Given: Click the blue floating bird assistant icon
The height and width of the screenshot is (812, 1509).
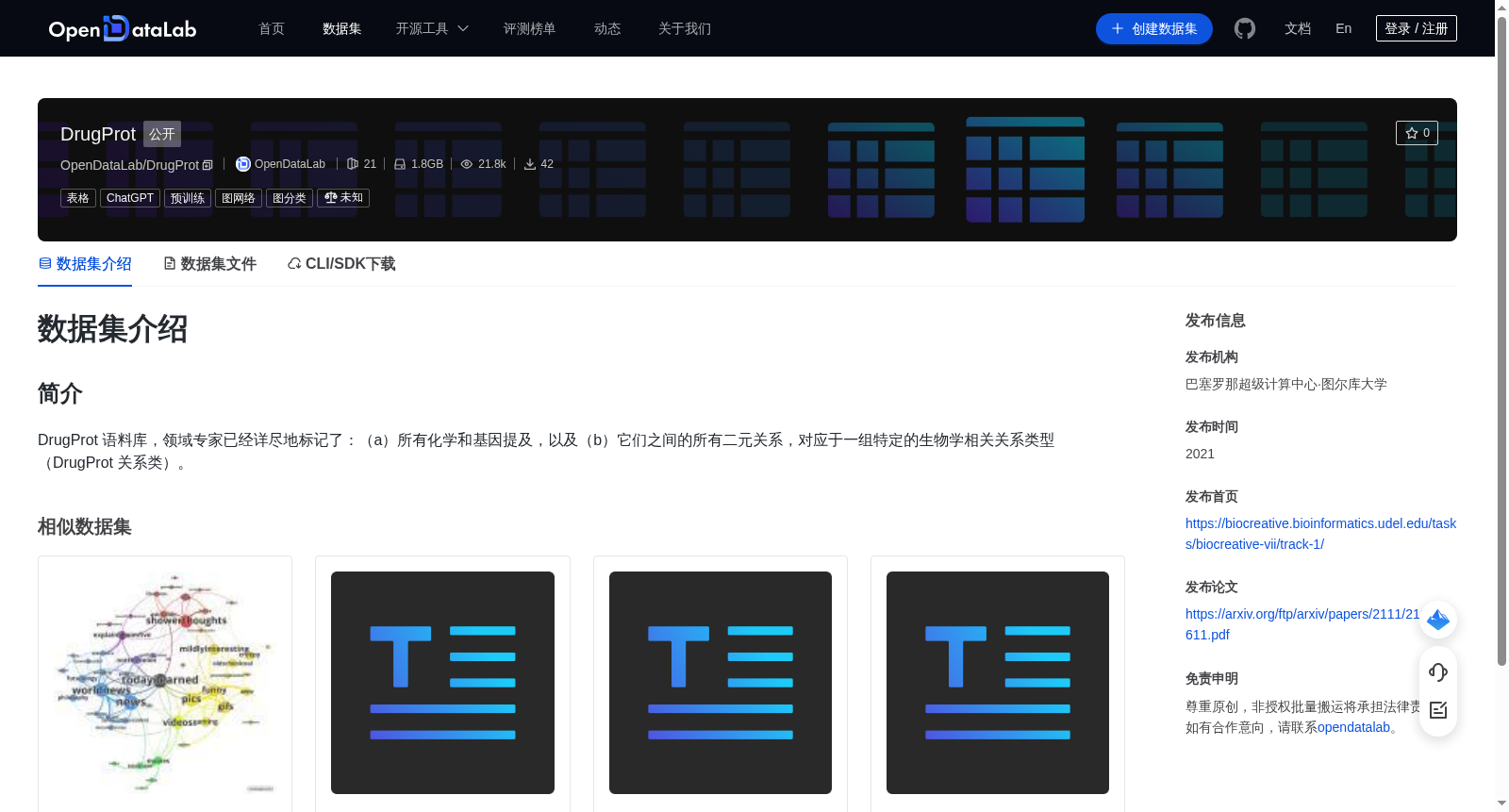Looking at the screenshot, I should (1438, 620).
